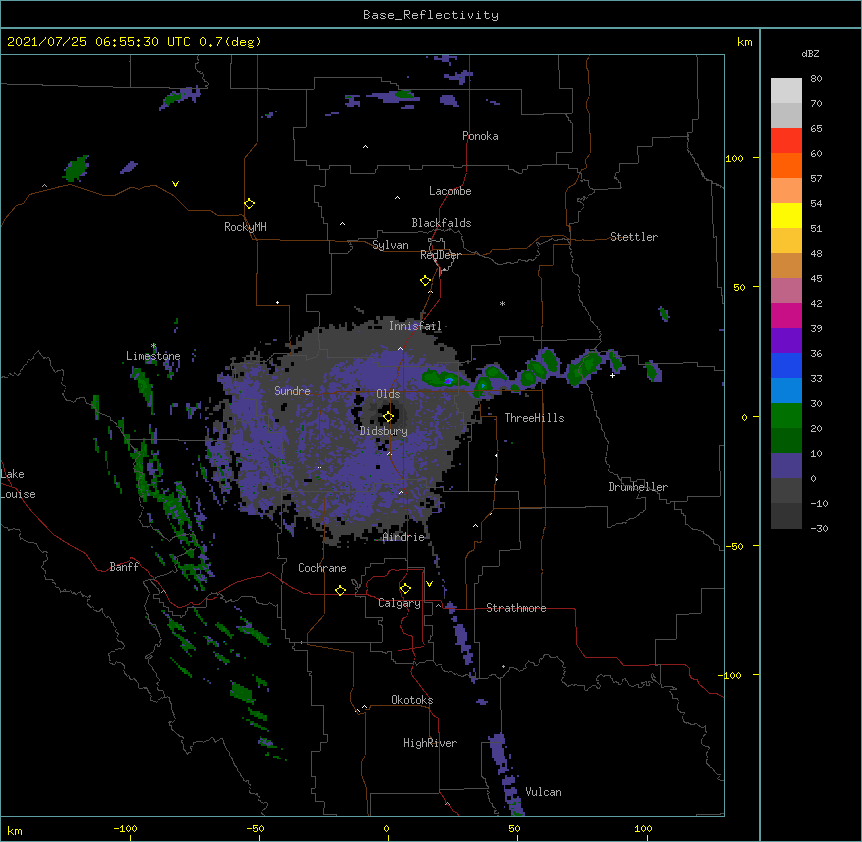This screenshot has width=862, height=842.
Task: Select the bright yellow 51-54 dBZ swatch
Action: pos(786,216)
